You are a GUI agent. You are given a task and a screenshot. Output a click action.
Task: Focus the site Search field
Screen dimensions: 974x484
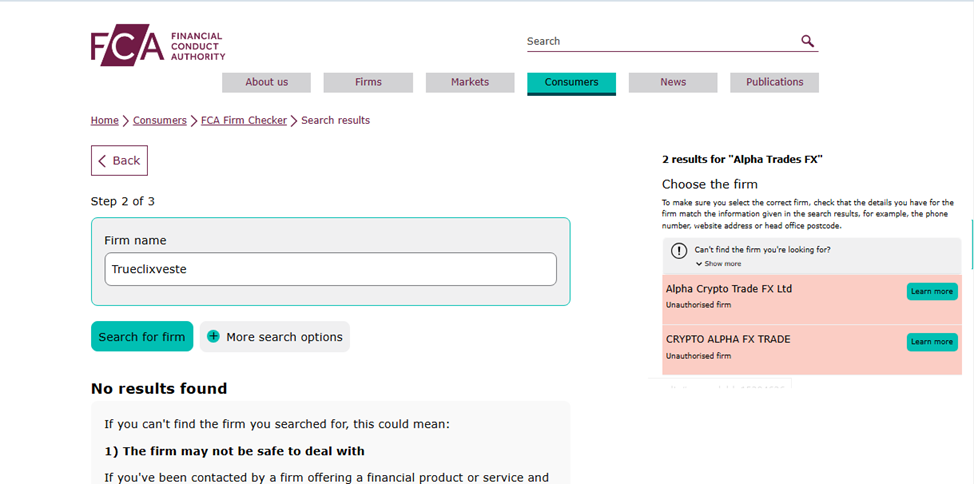[660, 42]
